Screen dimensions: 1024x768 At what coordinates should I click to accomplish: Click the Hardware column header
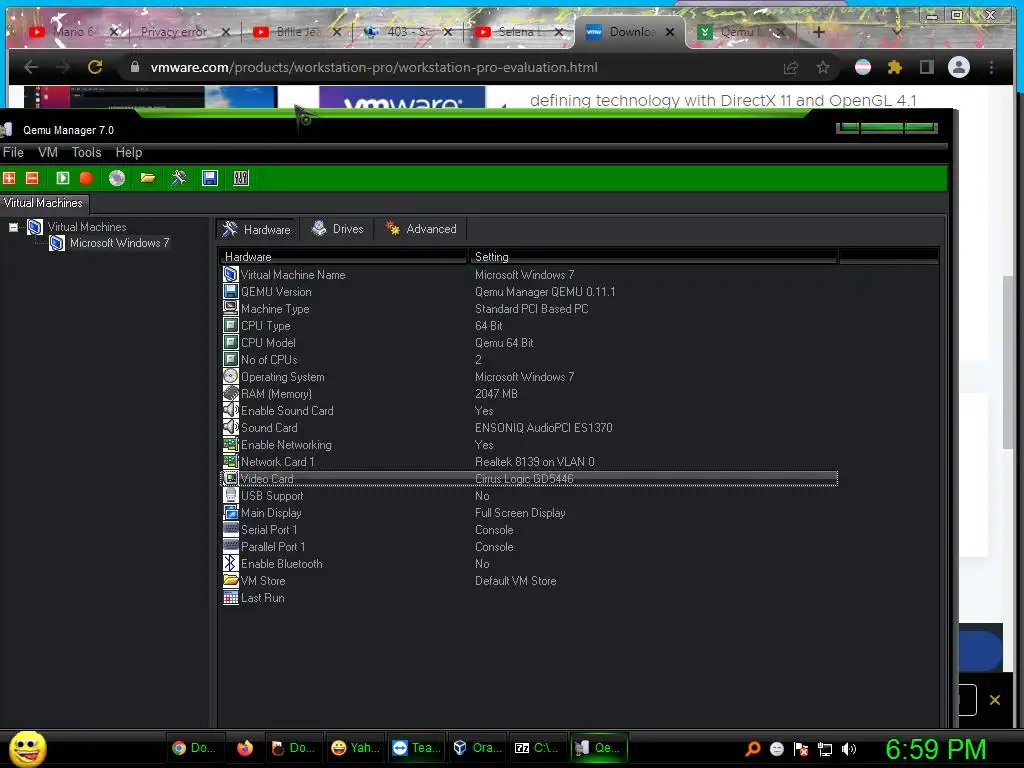343,257
